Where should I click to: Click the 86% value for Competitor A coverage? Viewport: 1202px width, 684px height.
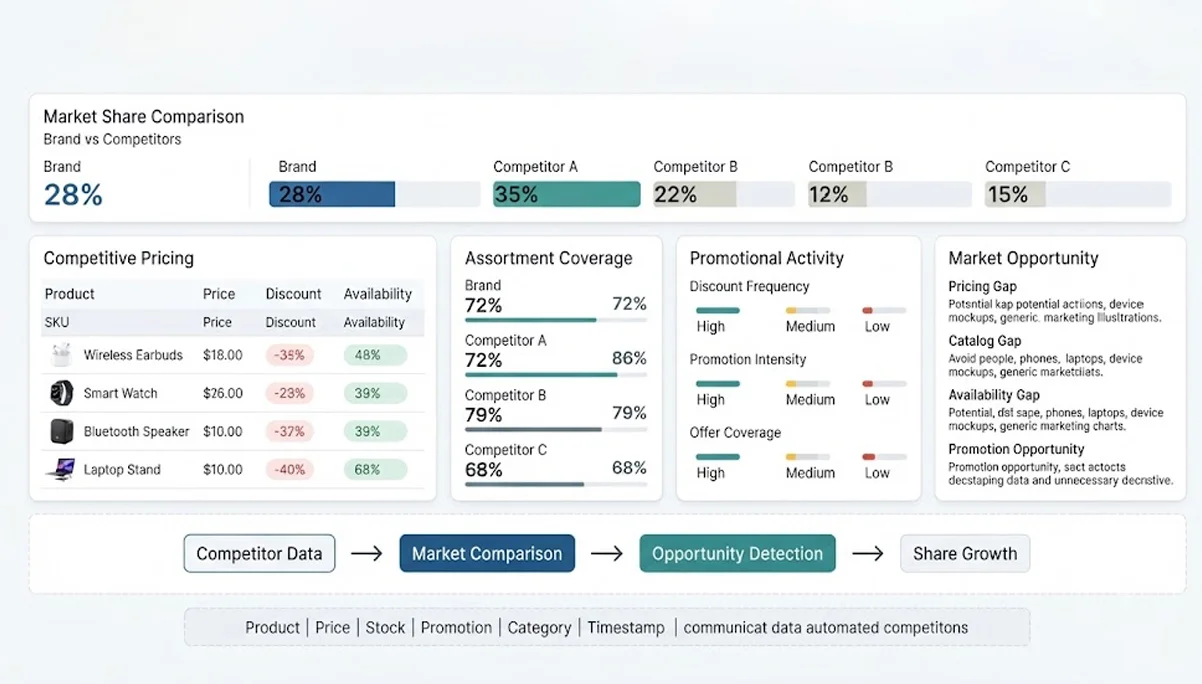click(629, 358)
